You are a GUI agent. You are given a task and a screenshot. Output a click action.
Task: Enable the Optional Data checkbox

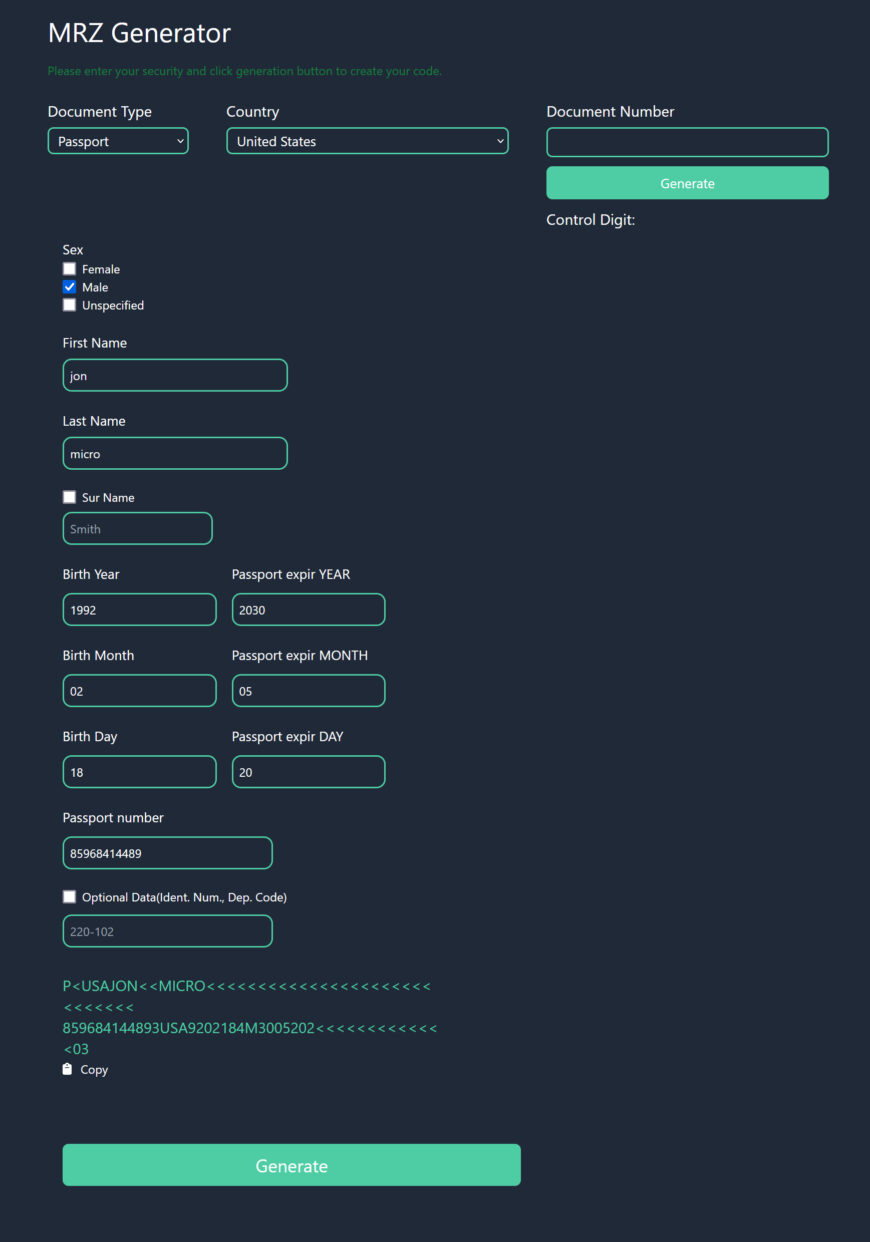tap(70, 897)
